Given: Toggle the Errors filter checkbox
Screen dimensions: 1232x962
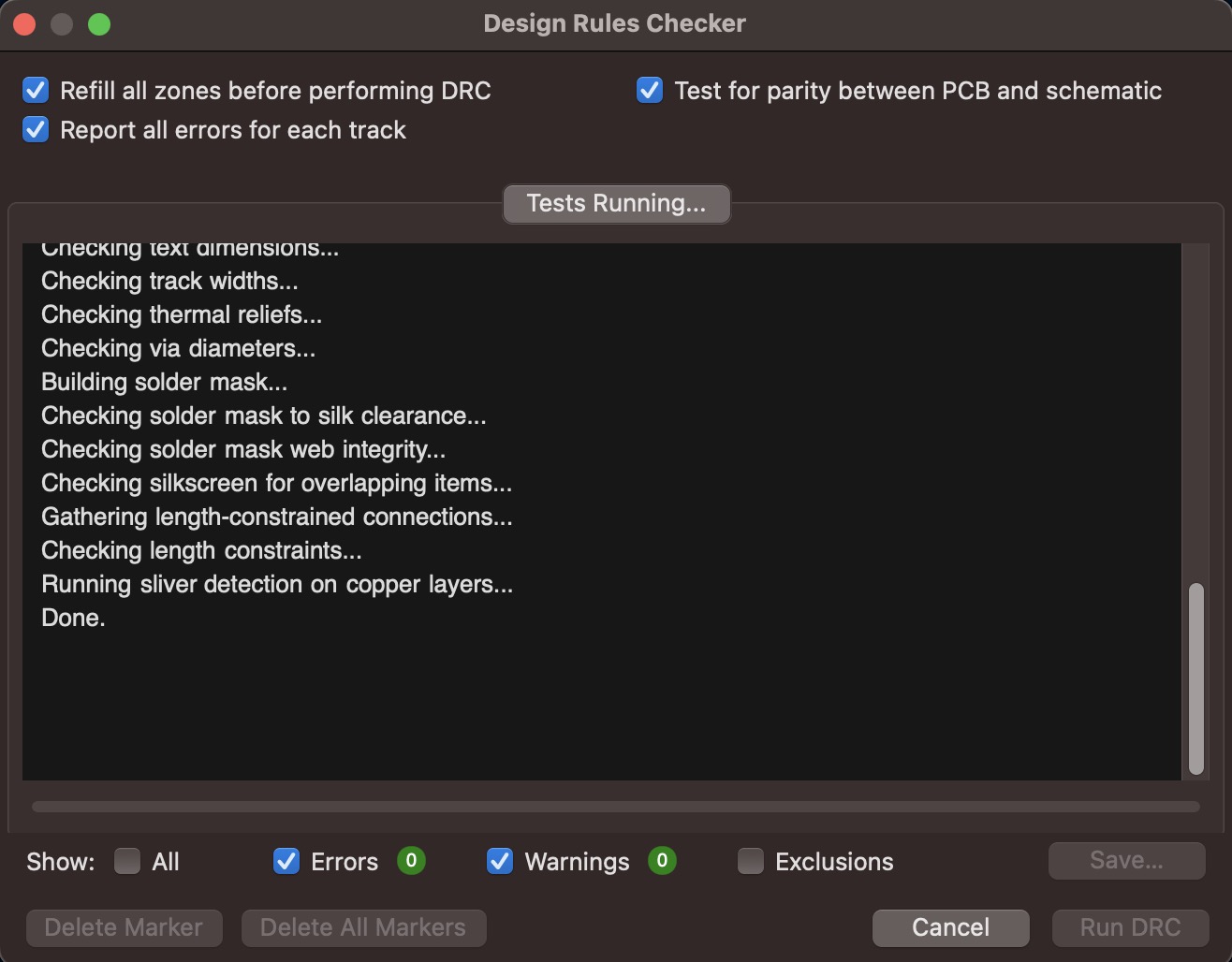Looking at the screenshot, I should point(286,861).
